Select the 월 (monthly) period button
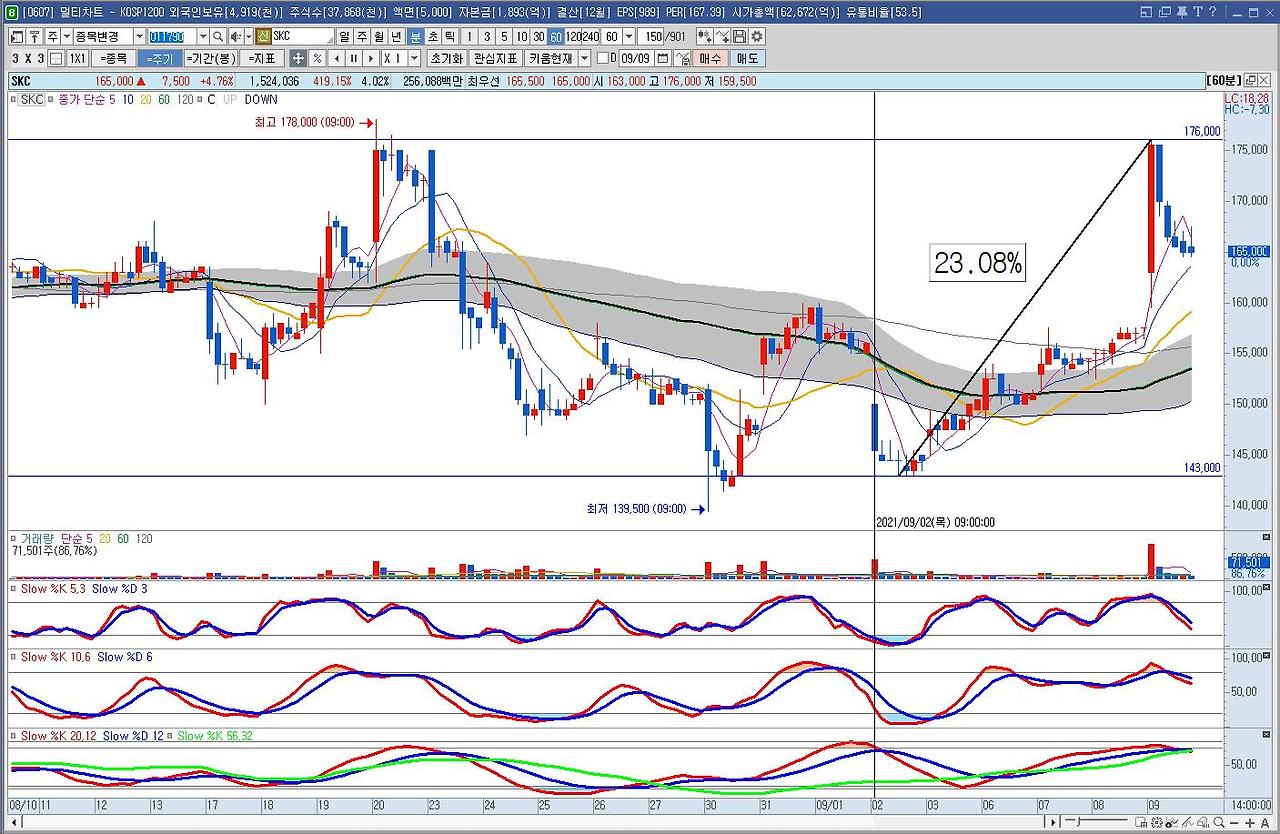The height and width of the screenshot is (834, 1280). coord(379,36)
